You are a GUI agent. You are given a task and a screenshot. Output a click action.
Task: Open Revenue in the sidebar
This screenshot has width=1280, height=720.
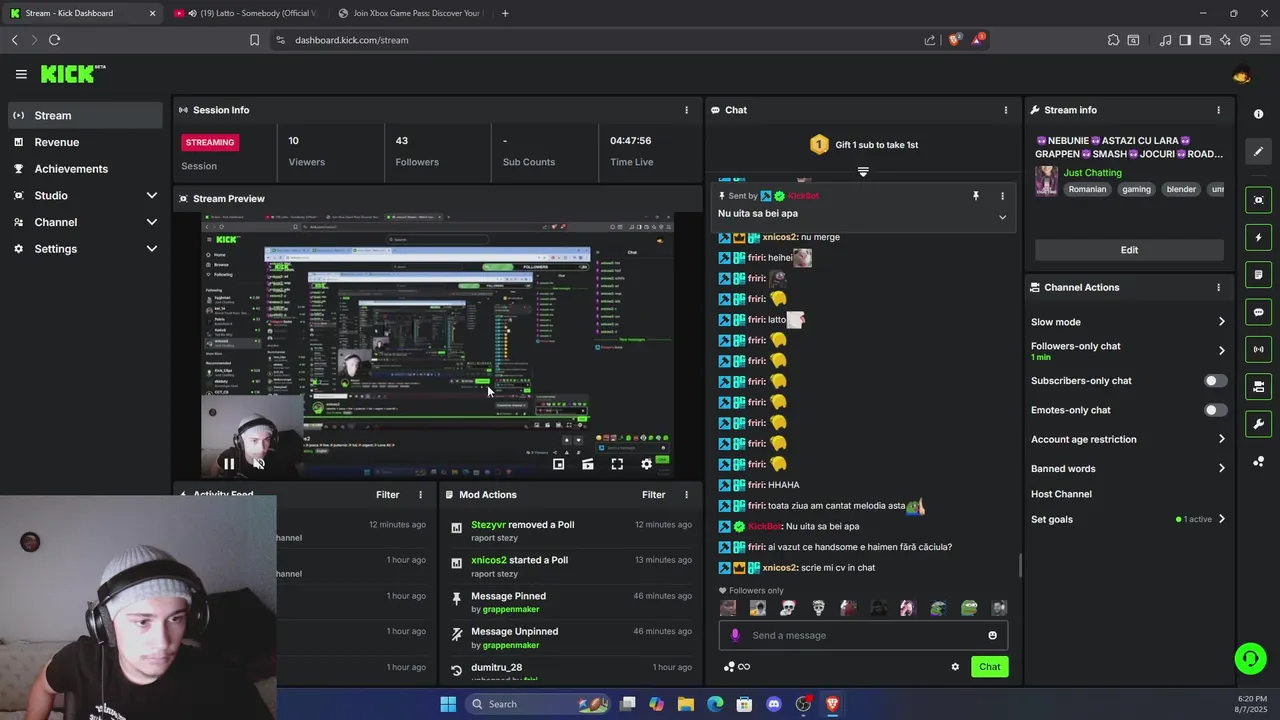point(85,142)
